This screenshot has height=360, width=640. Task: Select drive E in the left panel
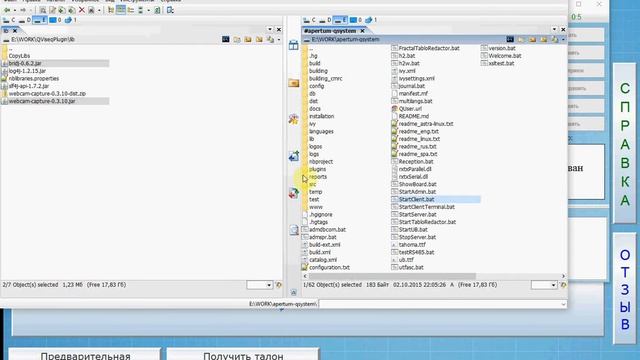point(40,20)
